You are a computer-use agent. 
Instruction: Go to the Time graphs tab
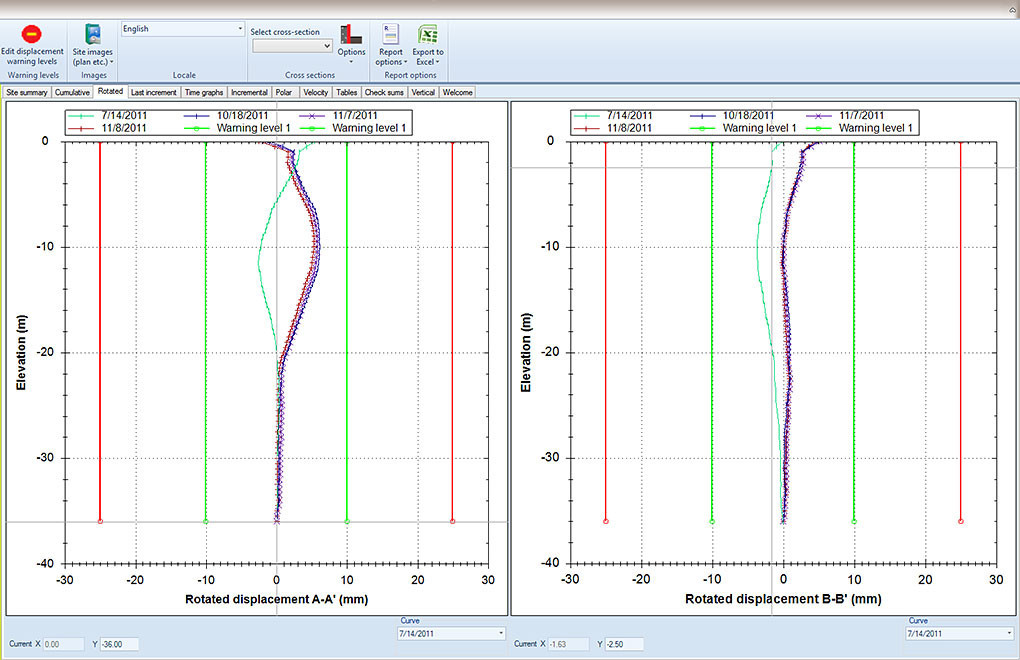pyautogui.click(x=204, y=92)
